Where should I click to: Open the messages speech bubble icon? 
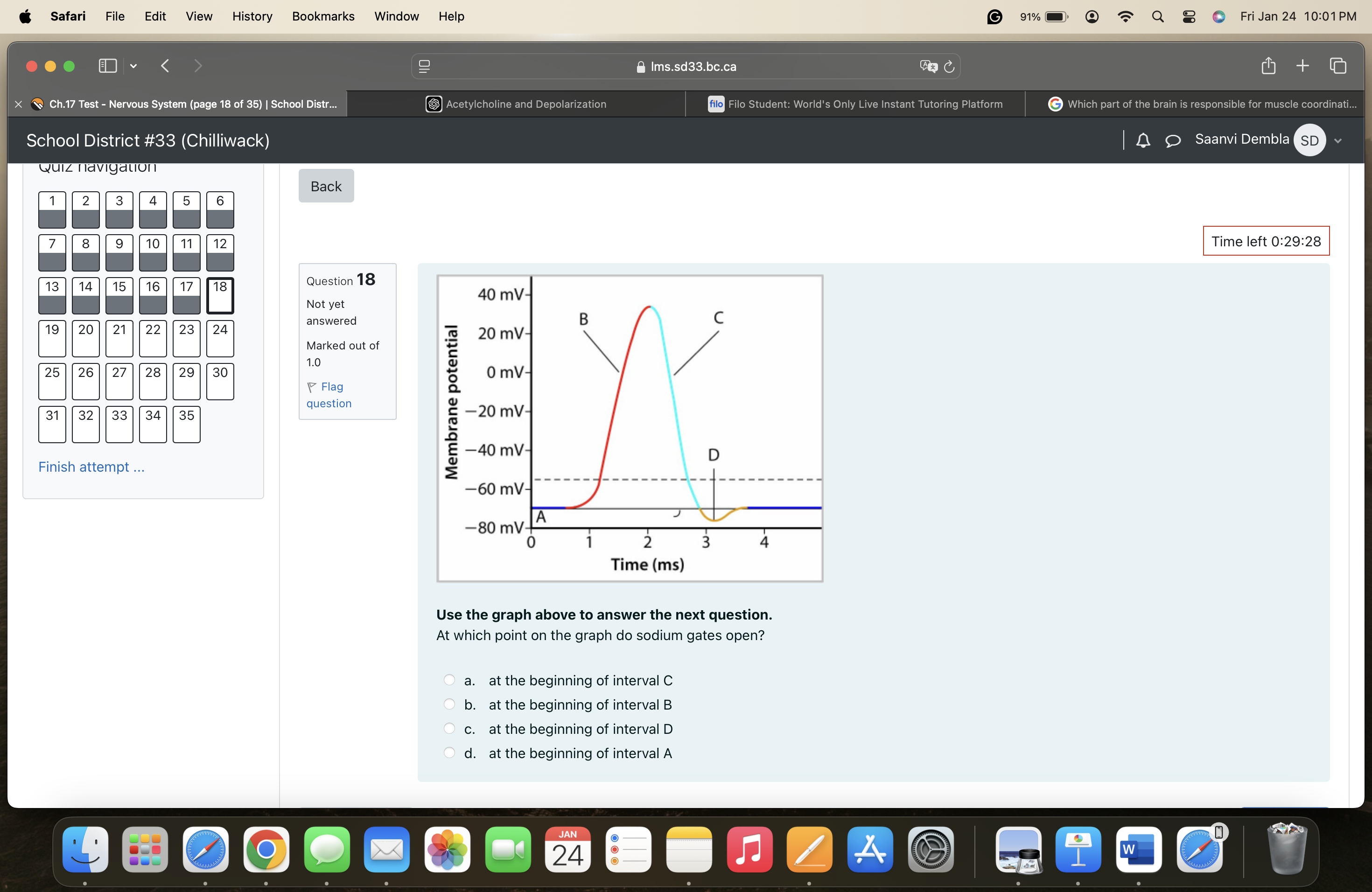pos(1173,140)
